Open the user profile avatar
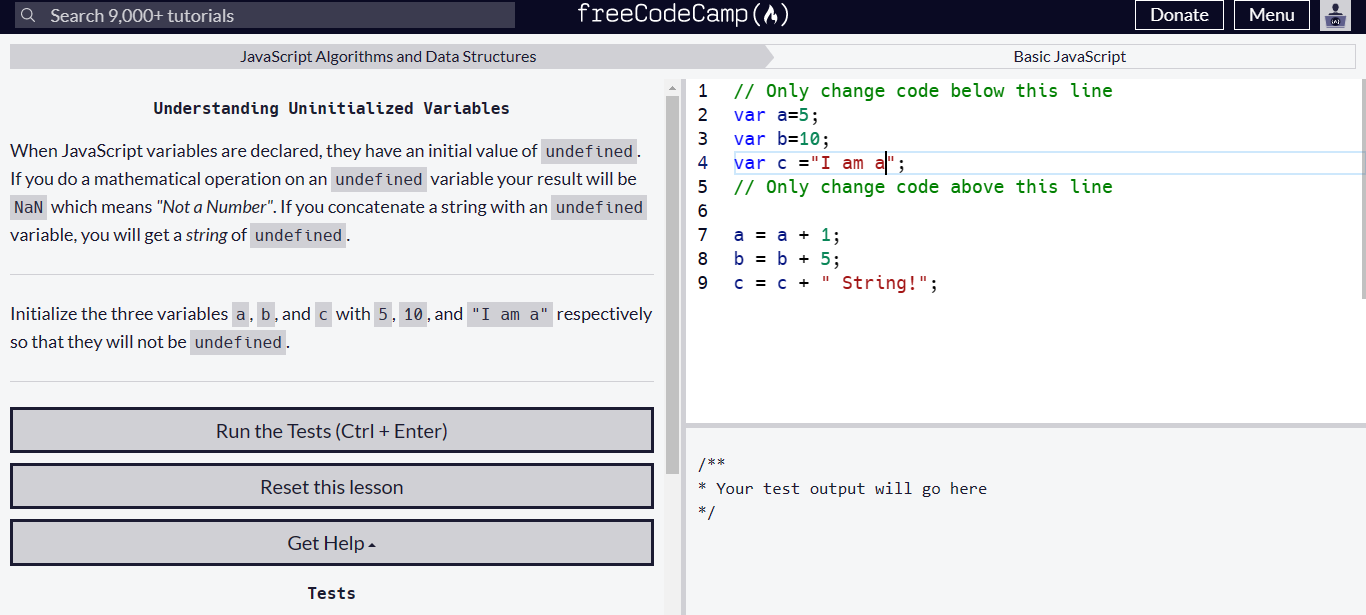Viewport: 1366px width, 615px height. pyautogui.click(x=1335, y=15)
